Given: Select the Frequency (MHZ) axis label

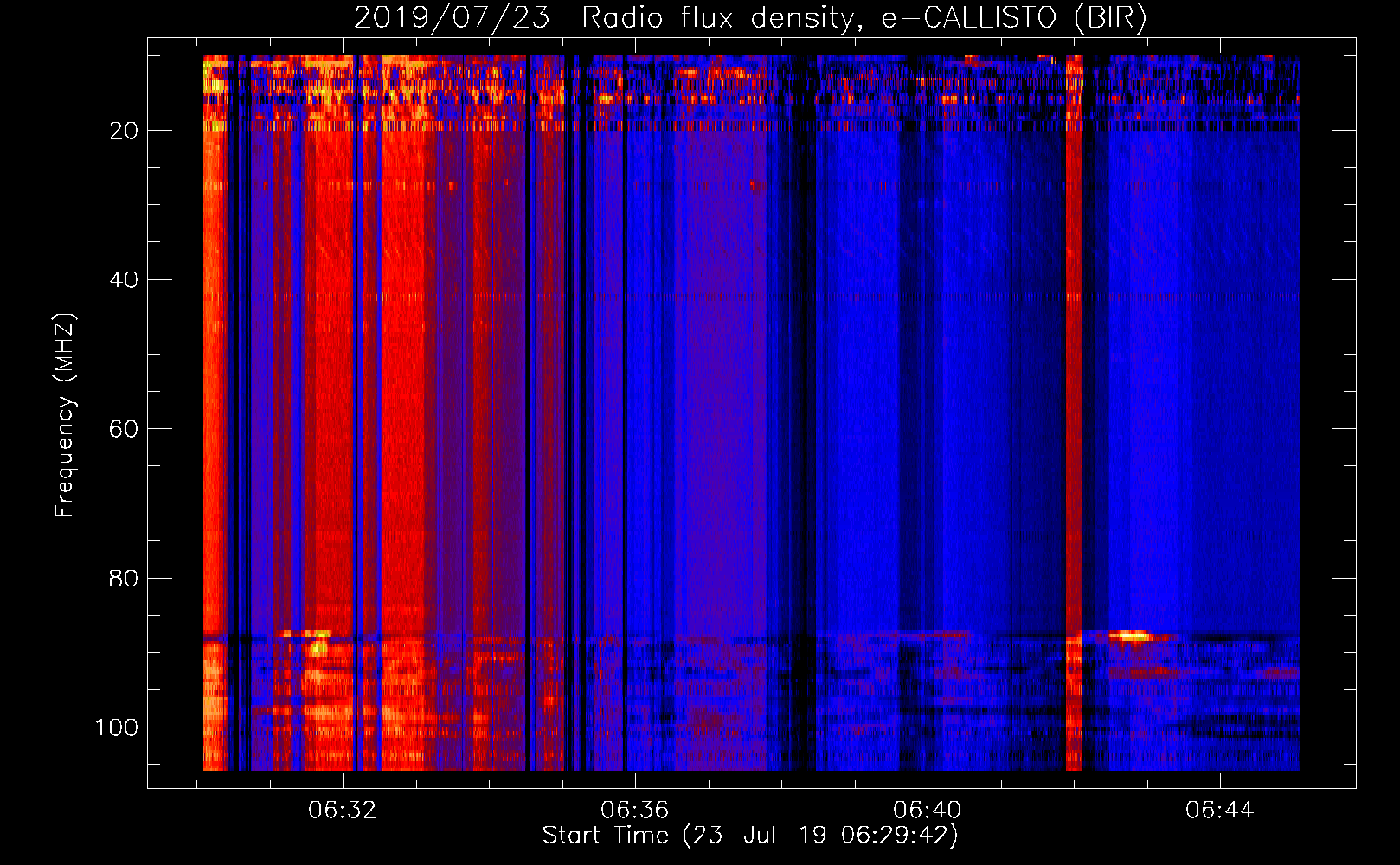Looking at the screenshot, I should click(65, 414).
